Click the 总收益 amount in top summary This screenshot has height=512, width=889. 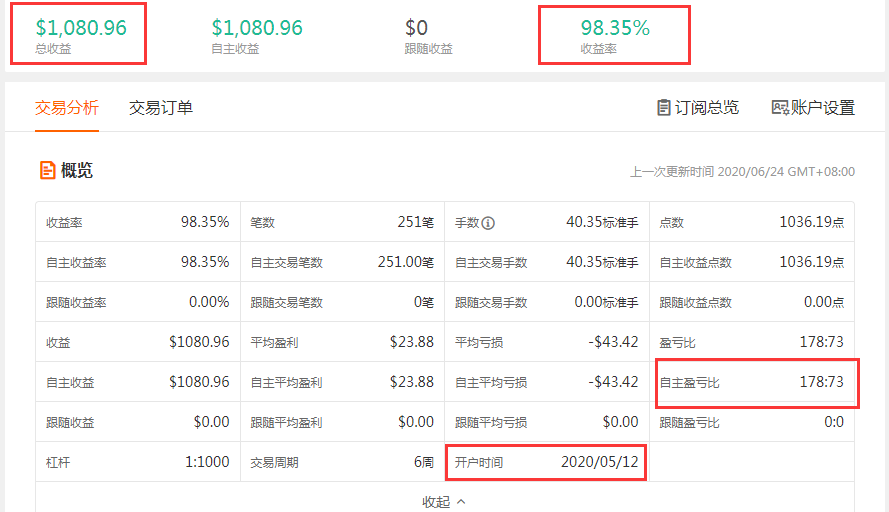[x=81, y=28]
